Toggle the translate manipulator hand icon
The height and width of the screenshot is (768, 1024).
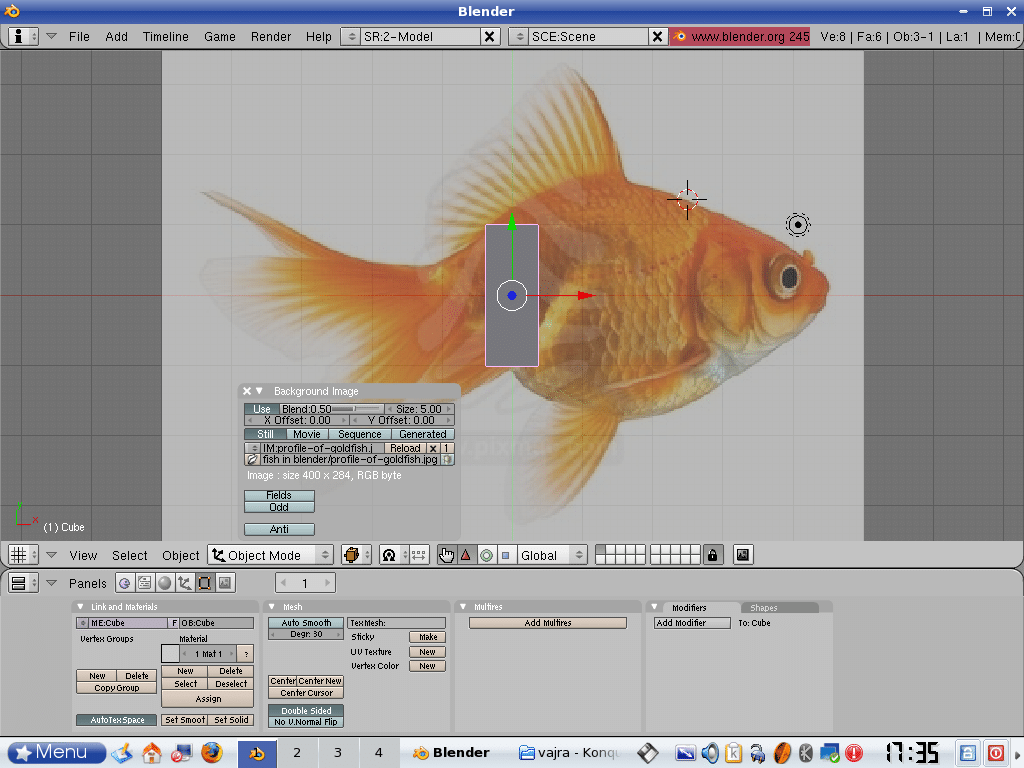(446, 554)
